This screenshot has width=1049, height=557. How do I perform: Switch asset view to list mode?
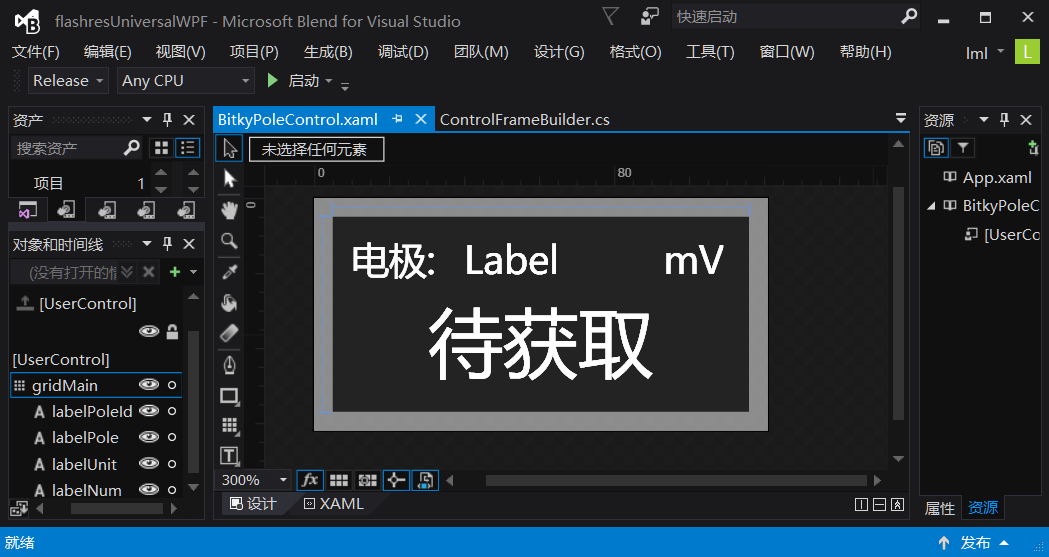[x=188, y=148]
